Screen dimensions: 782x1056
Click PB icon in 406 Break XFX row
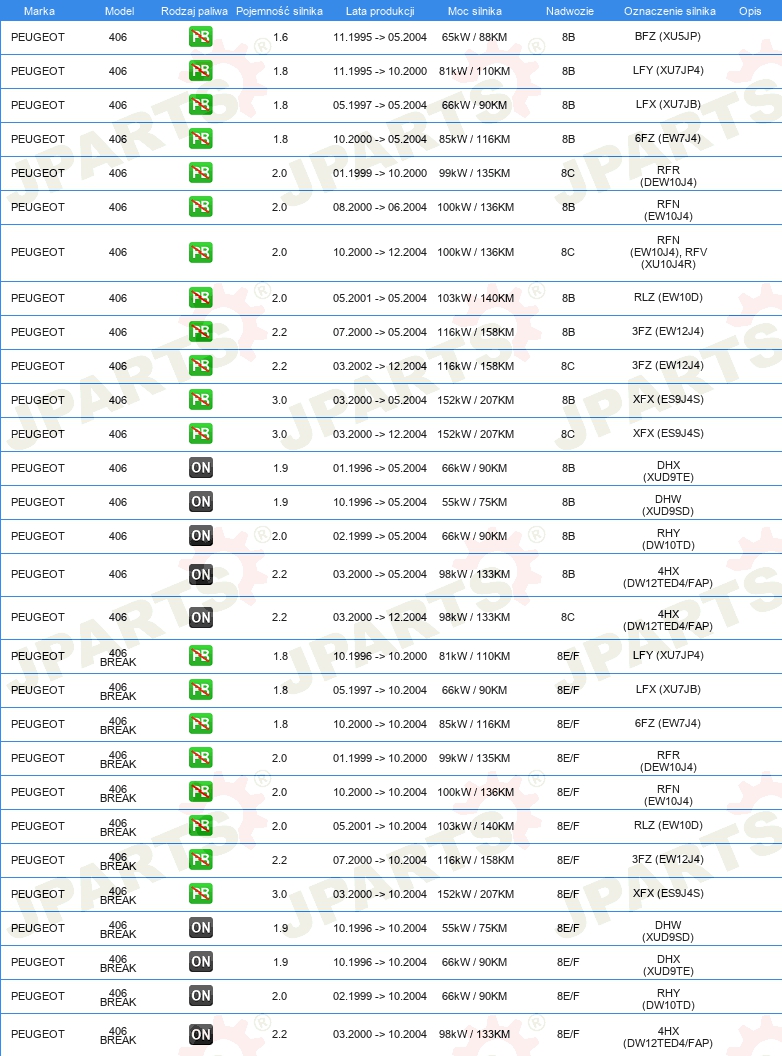201,894
